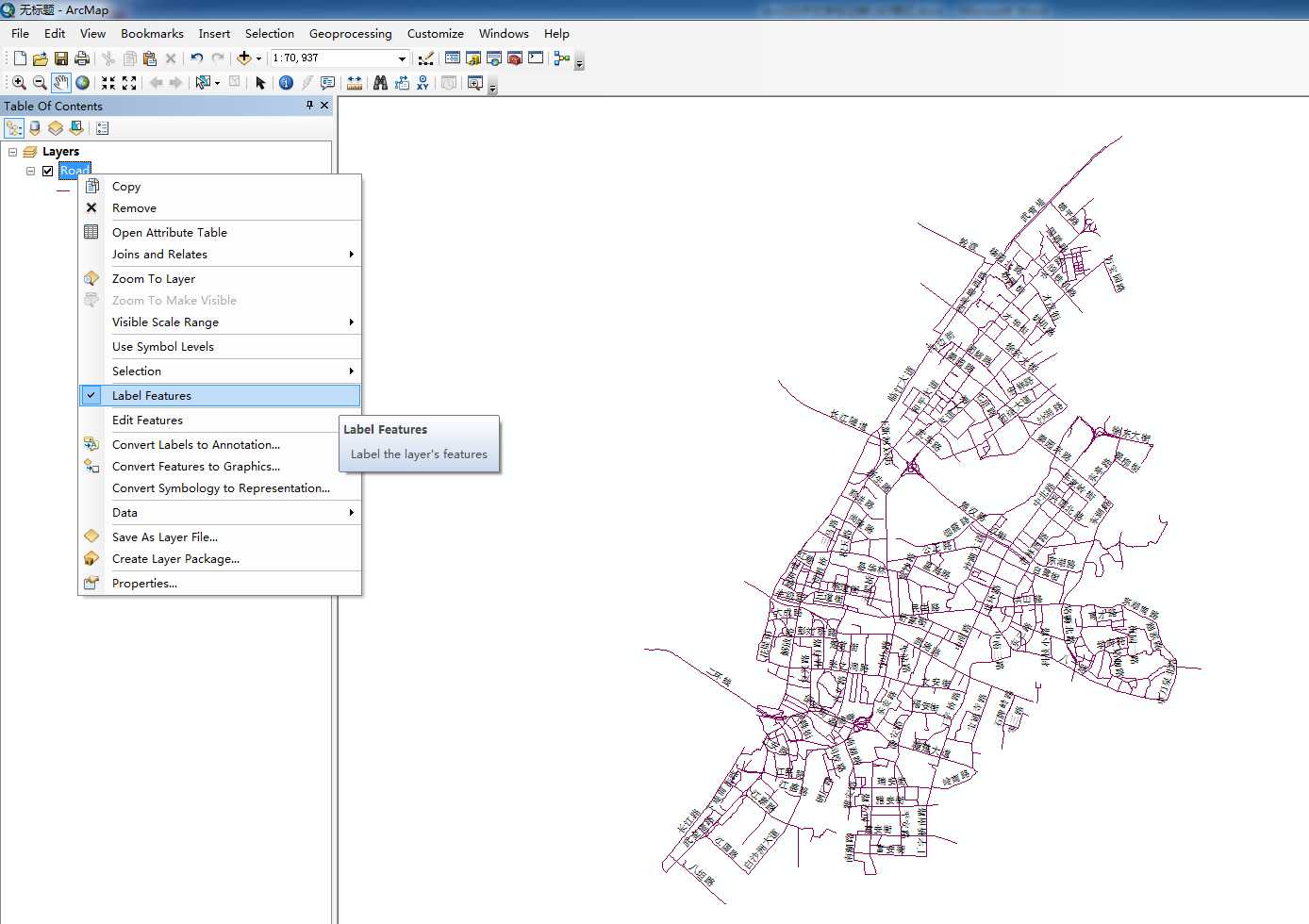
Task: Choose Zoom To Layer
Action: (x=220, y=278)
